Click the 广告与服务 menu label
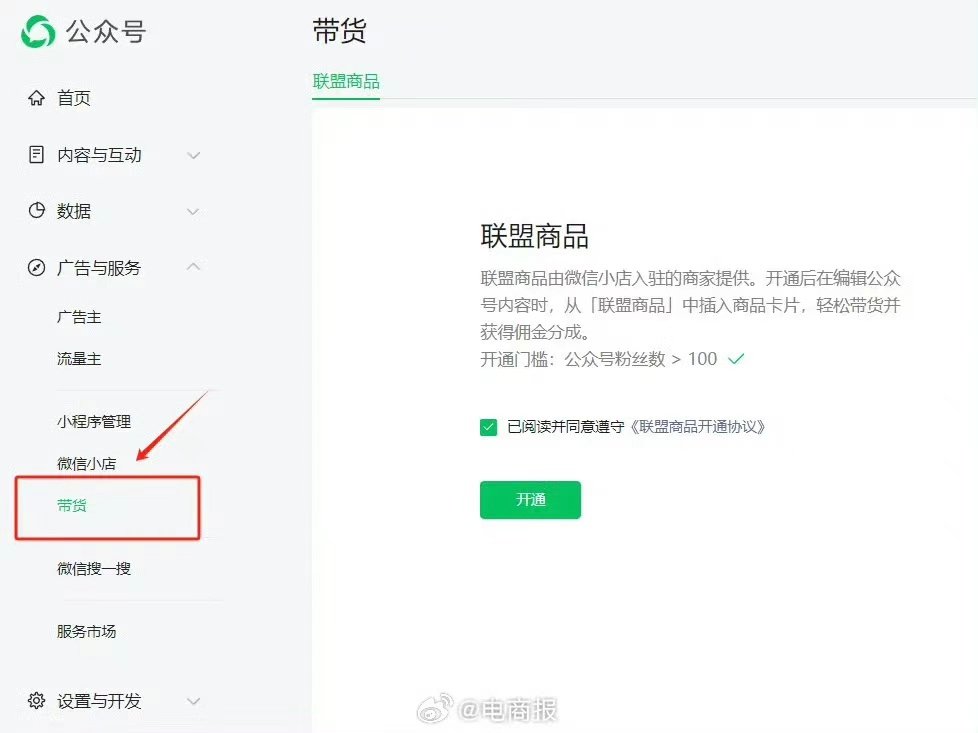The image size is (978, 733). pos(99,268)
